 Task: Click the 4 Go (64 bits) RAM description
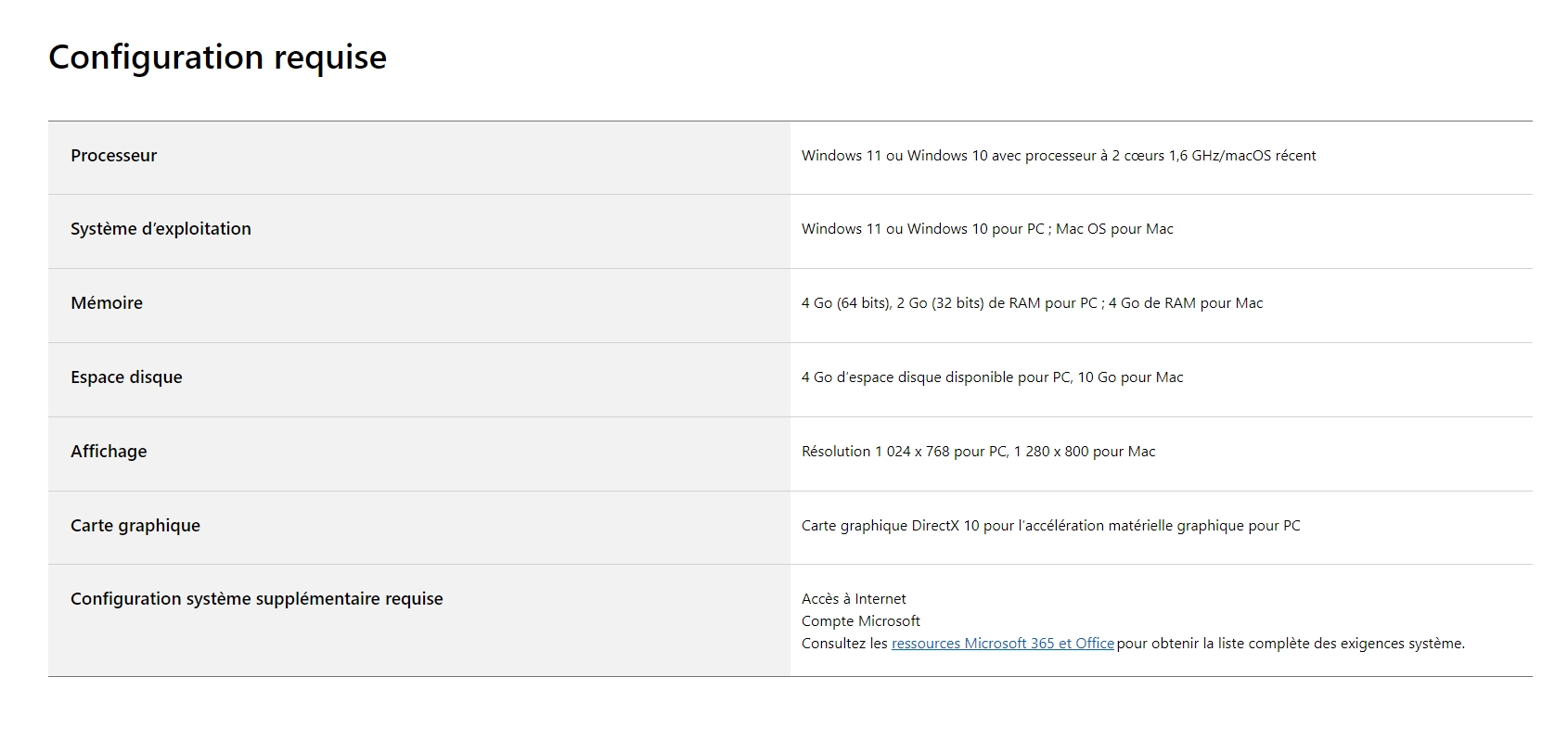click(1032, 303)
